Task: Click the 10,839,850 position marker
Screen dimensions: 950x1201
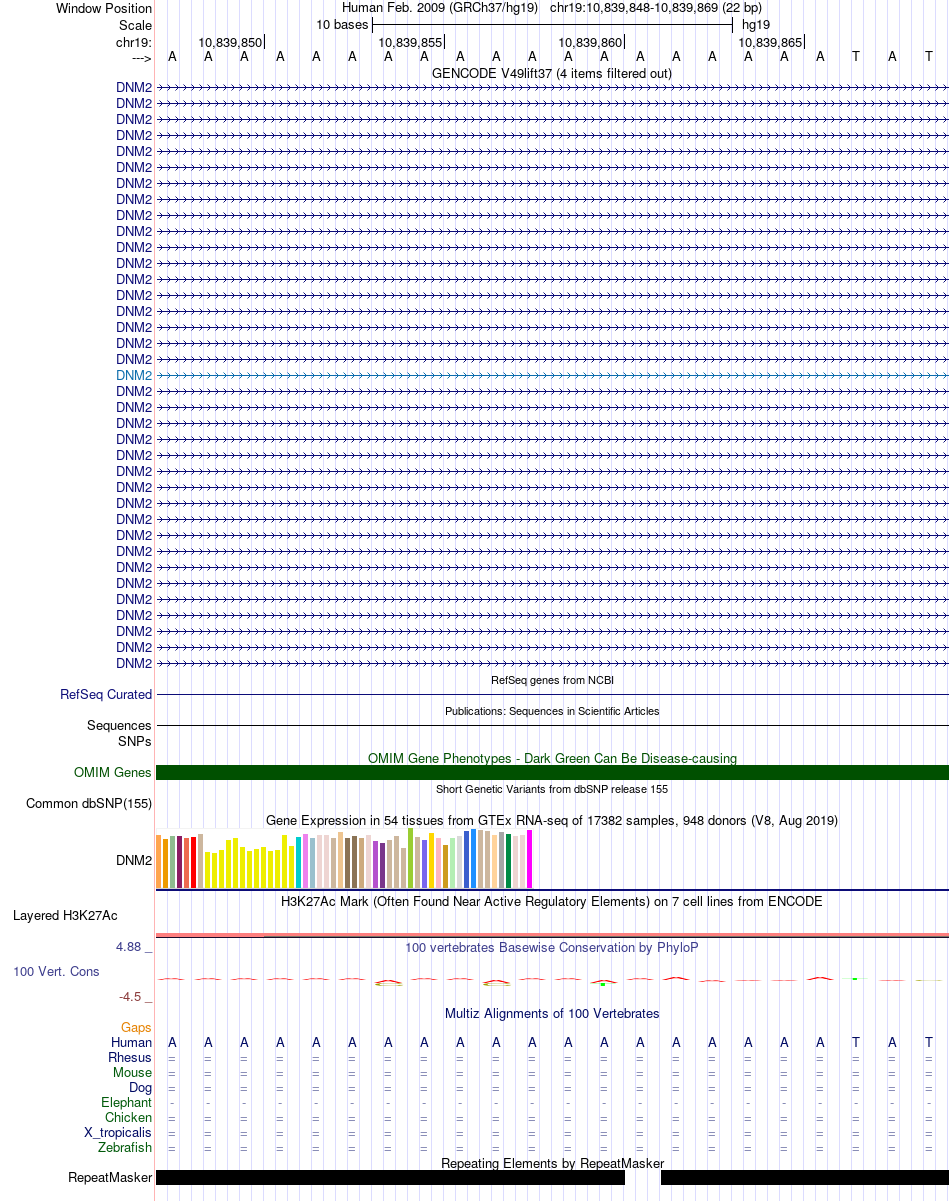Action: click(231, 42)
